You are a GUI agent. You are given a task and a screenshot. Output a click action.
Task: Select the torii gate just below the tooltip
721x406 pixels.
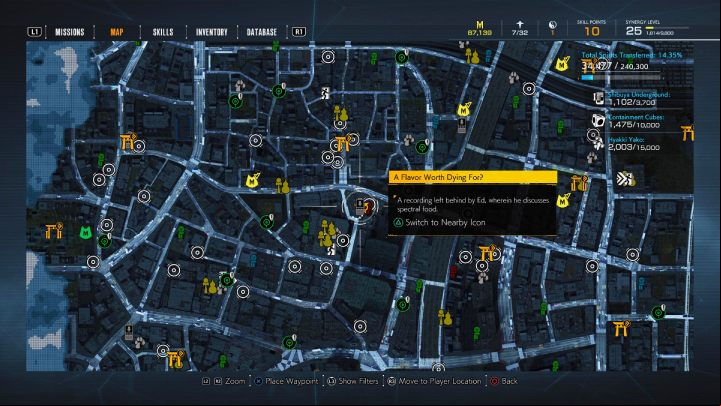pyautogui.click(x=487, y=253)
